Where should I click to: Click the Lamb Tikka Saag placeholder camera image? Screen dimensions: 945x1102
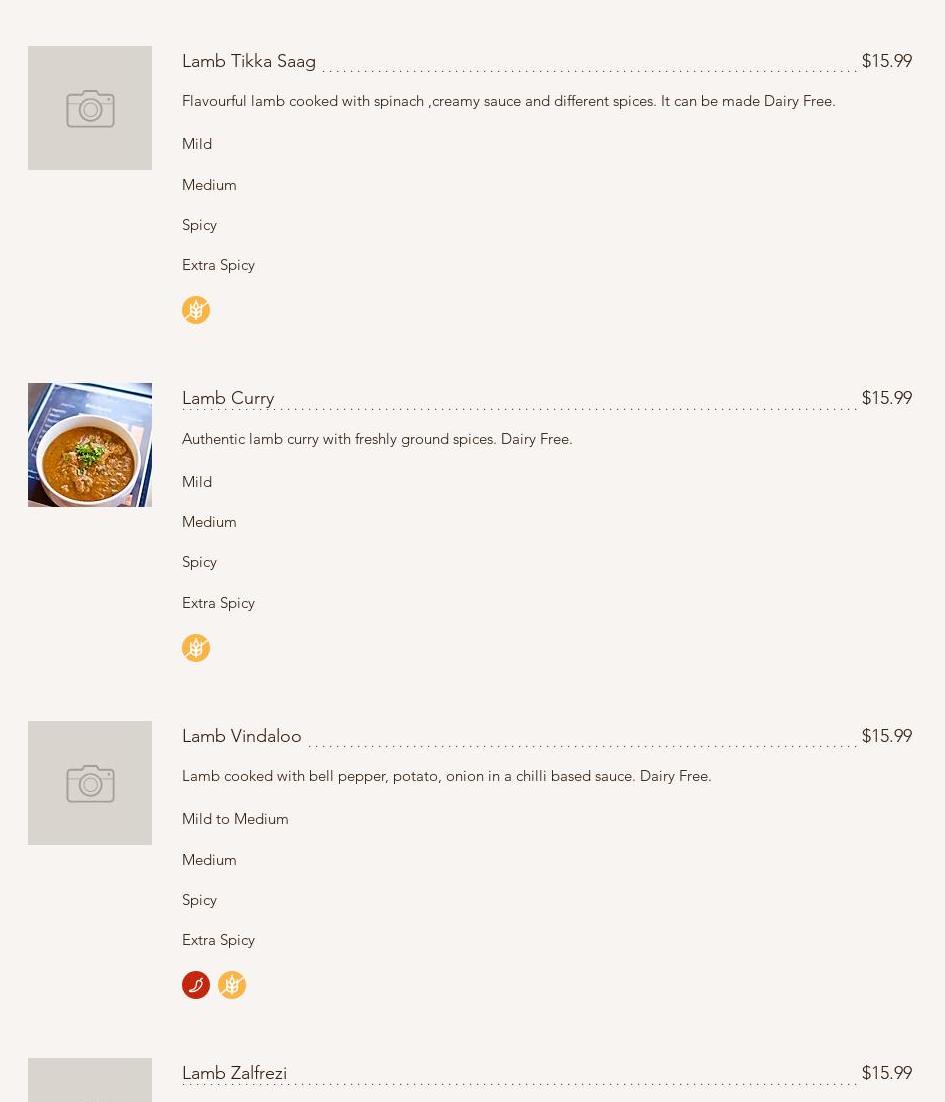90,108
